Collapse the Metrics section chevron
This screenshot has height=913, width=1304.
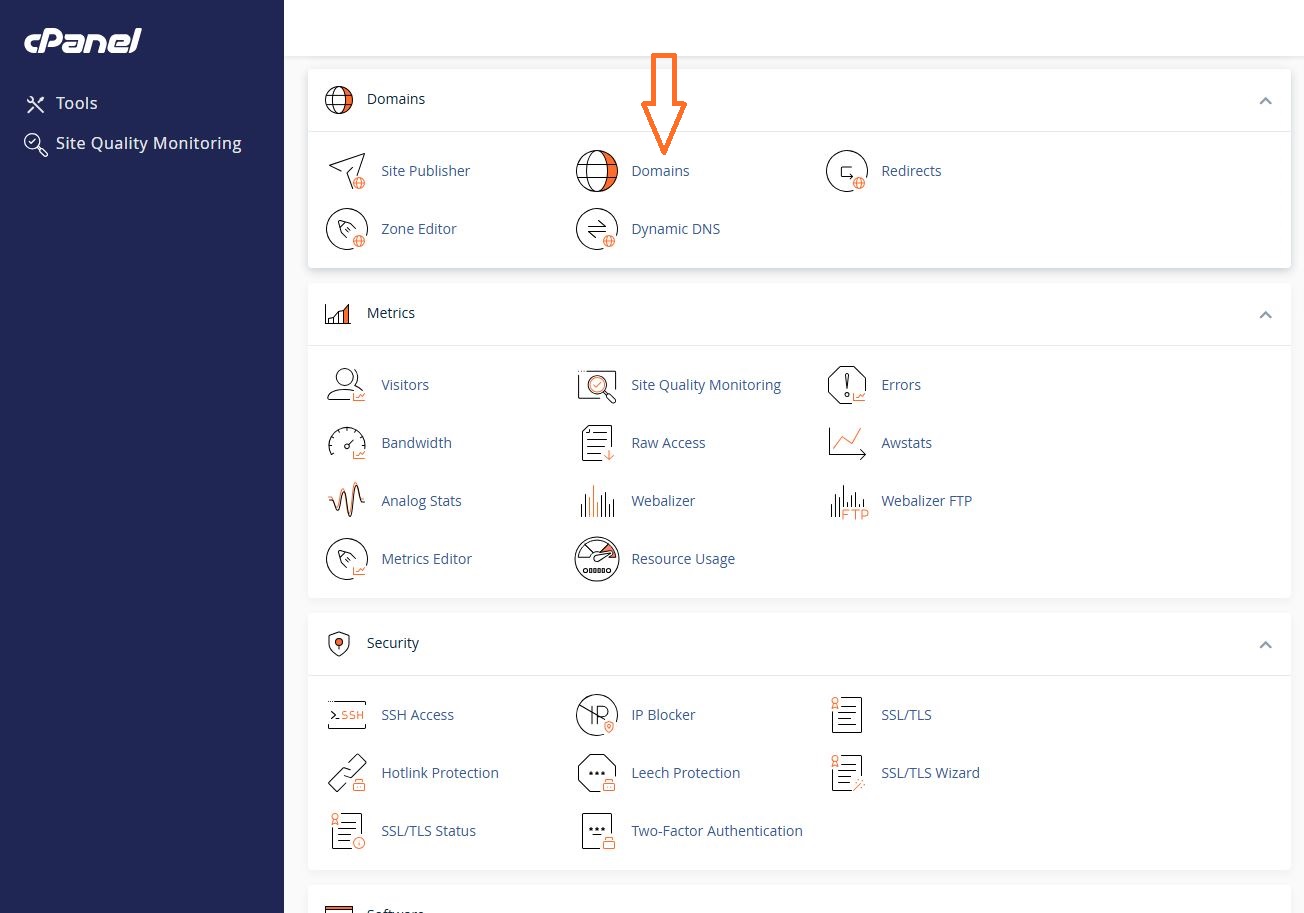[1265, 314]
